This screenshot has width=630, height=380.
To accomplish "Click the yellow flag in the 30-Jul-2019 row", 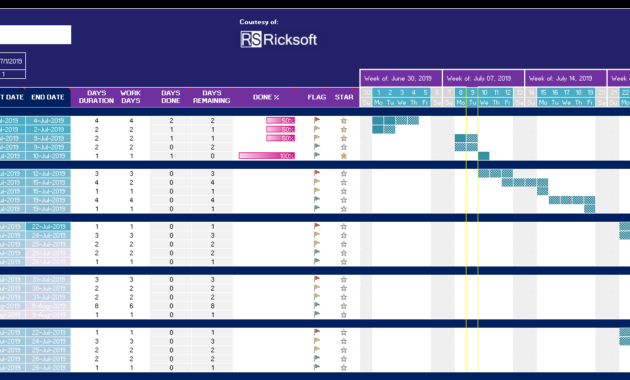I will [317, 288].
